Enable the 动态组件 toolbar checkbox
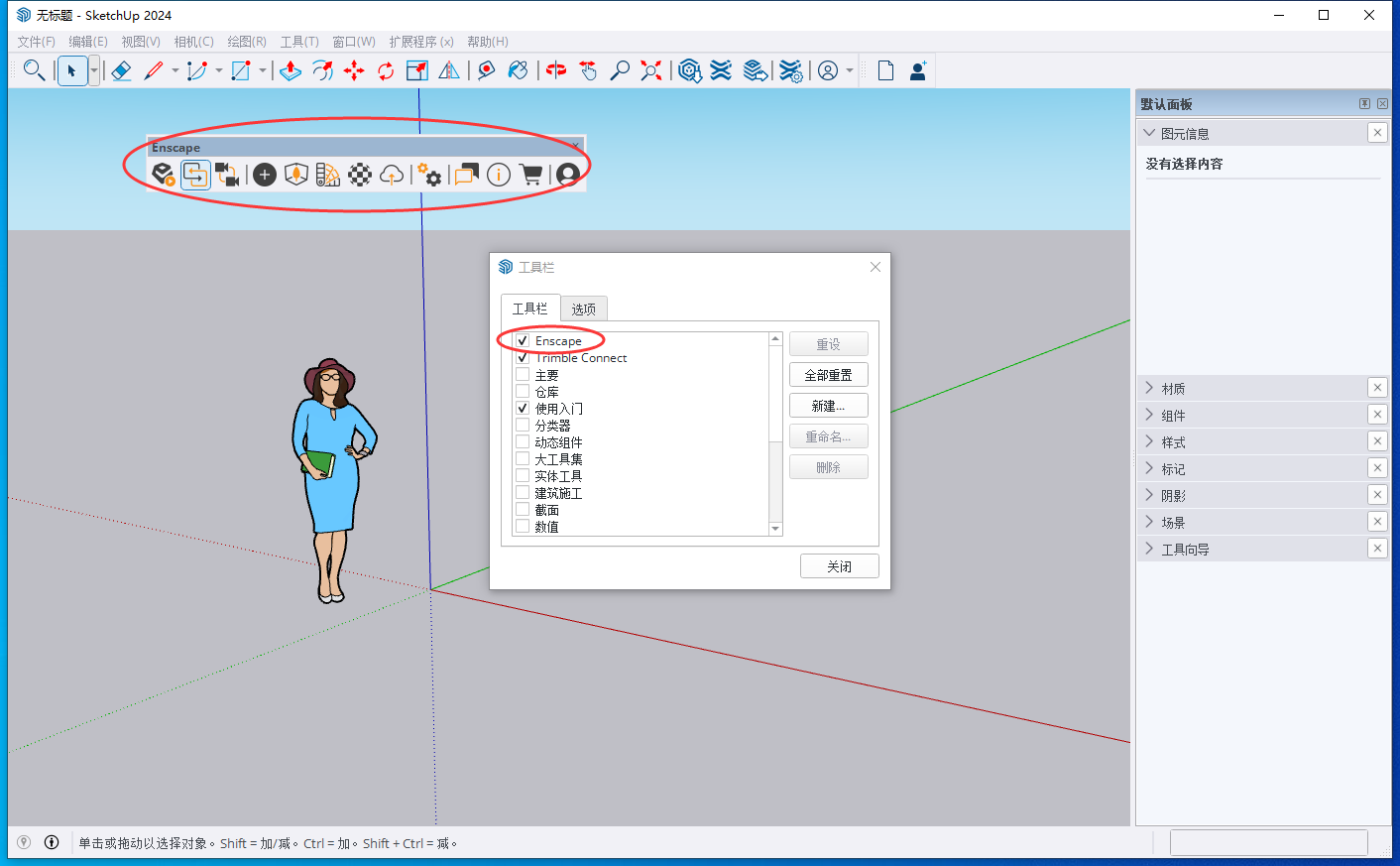Screen dimensions: 1400x866 [523, 441]
